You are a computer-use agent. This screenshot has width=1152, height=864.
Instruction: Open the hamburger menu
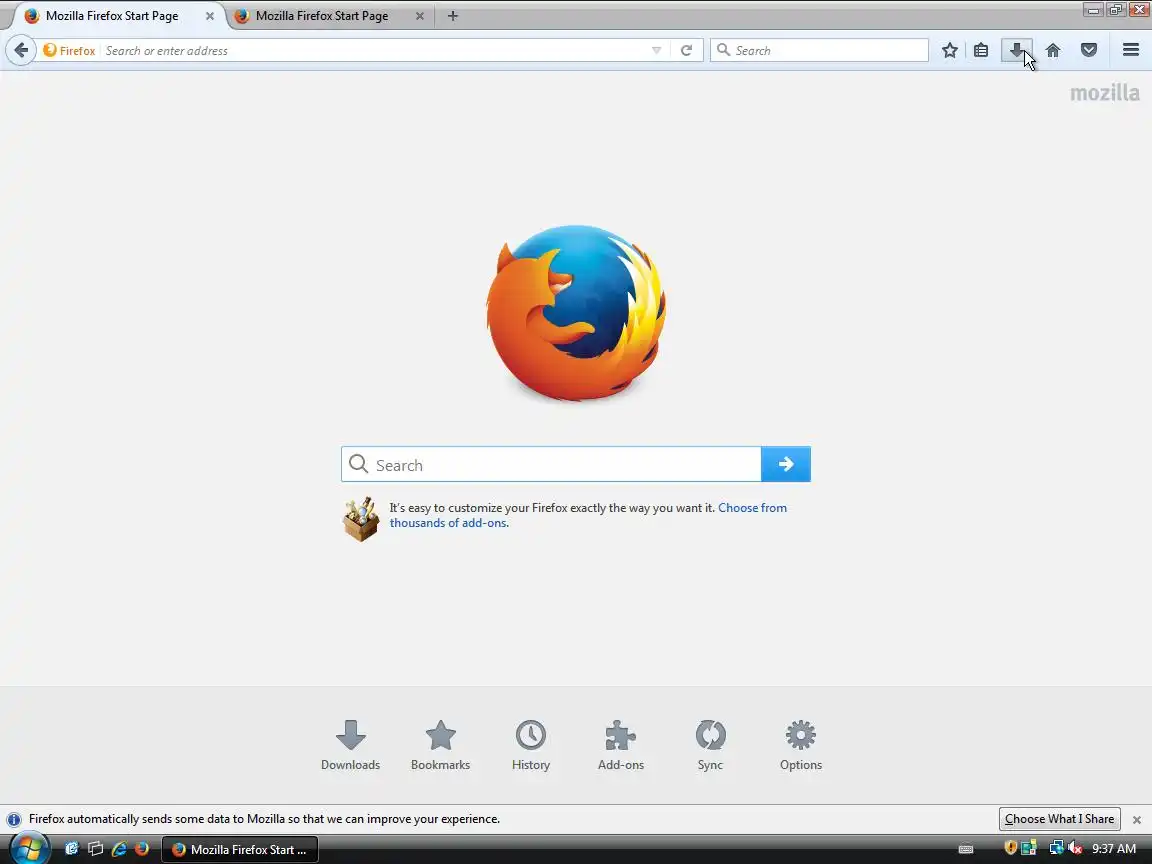[1131, 50]
